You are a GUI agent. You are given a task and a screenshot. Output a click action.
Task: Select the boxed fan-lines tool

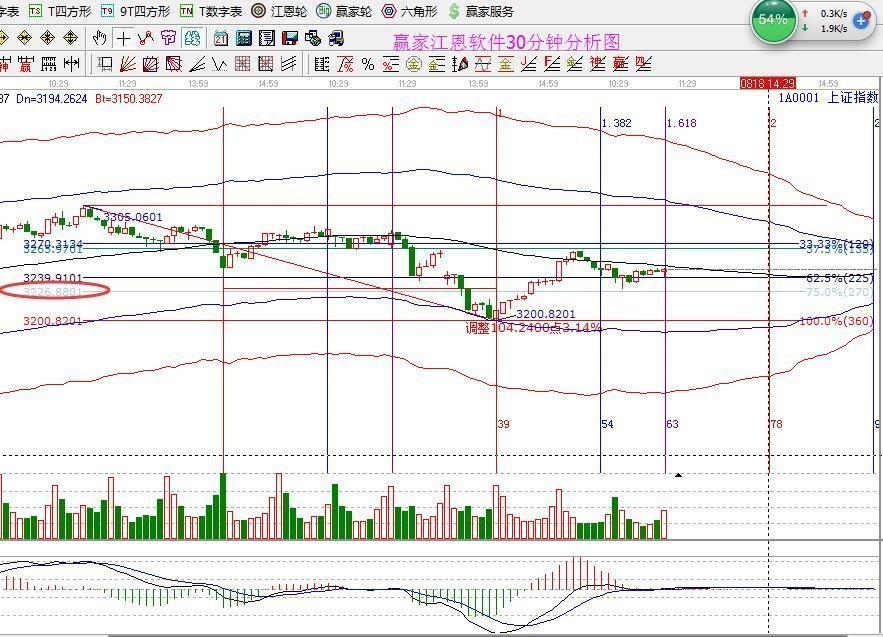150,64
